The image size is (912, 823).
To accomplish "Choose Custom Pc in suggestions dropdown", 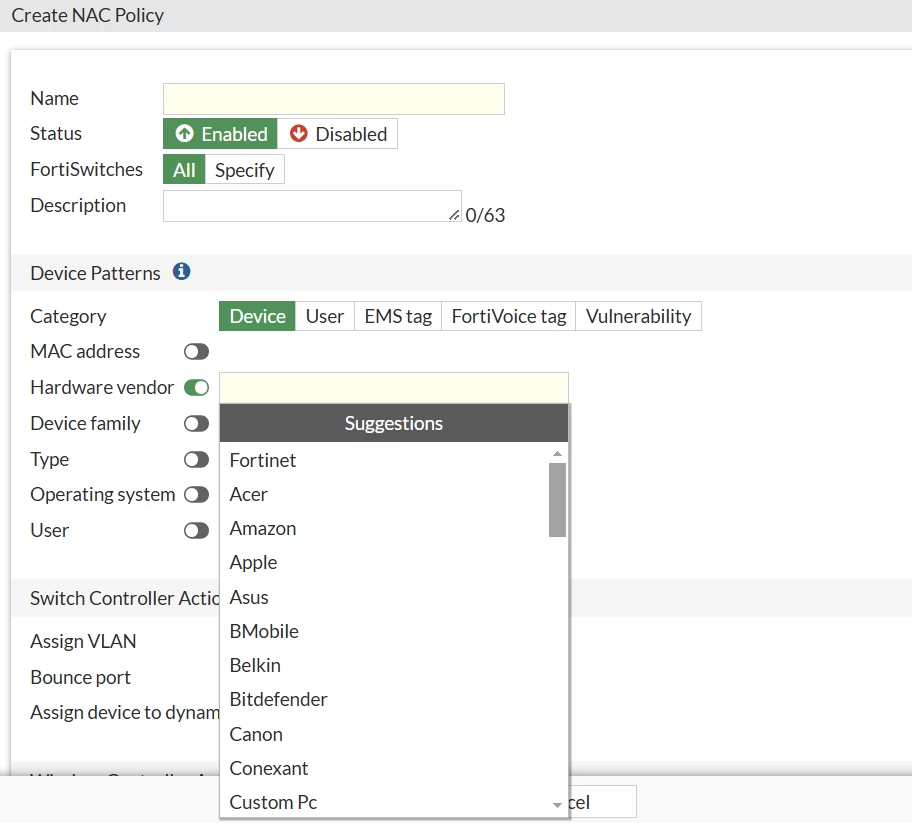I will tap(384, 803).
